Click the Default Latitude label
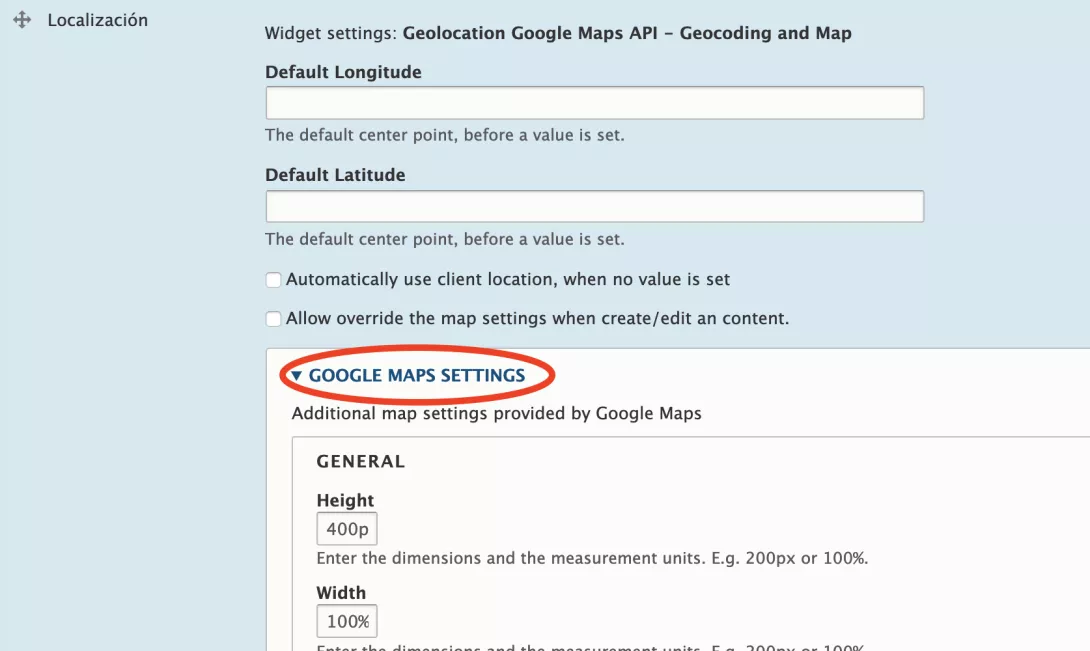 click(x=335, y=175)
